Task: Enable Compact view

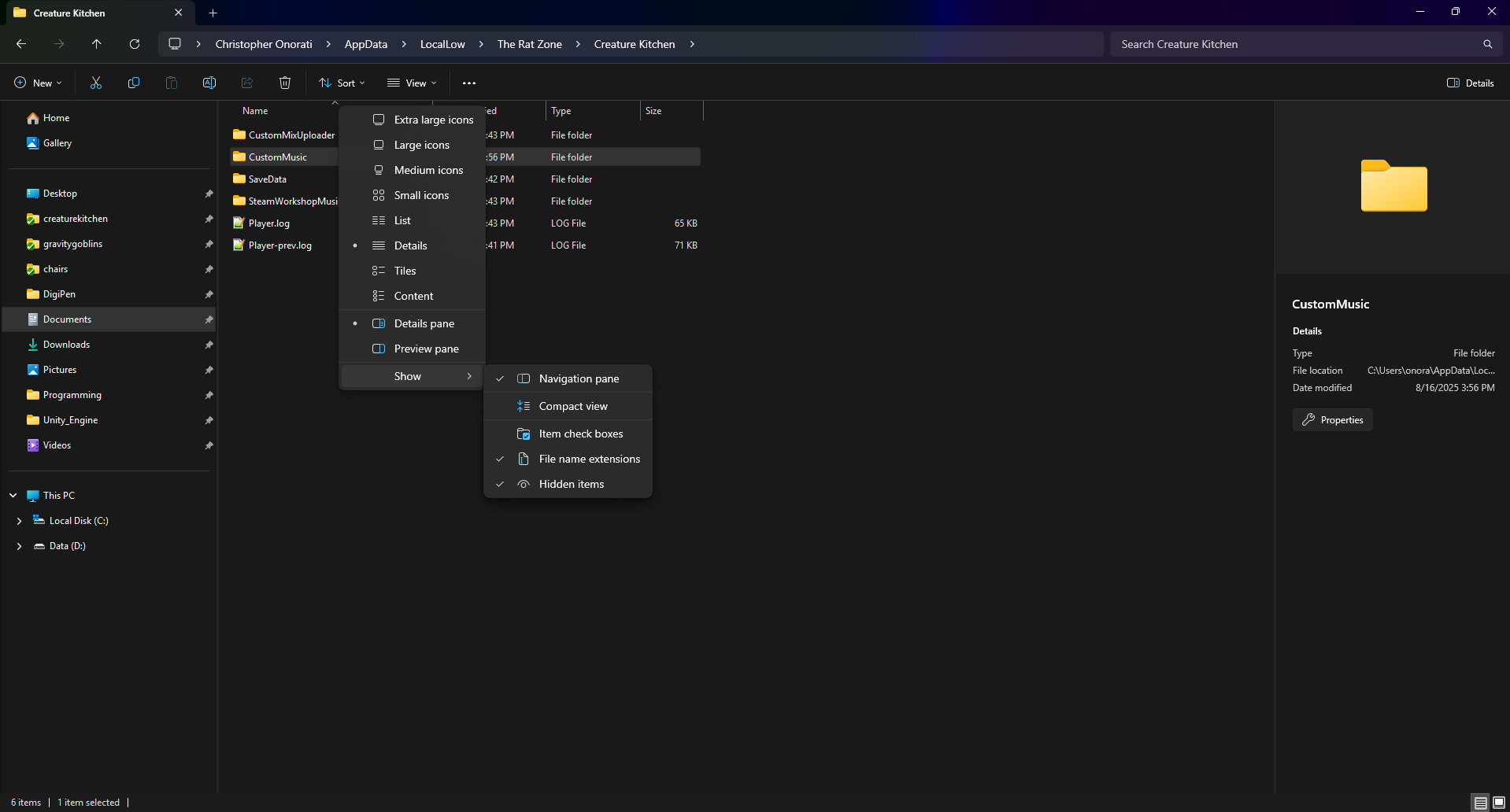Action: [568, 406]
